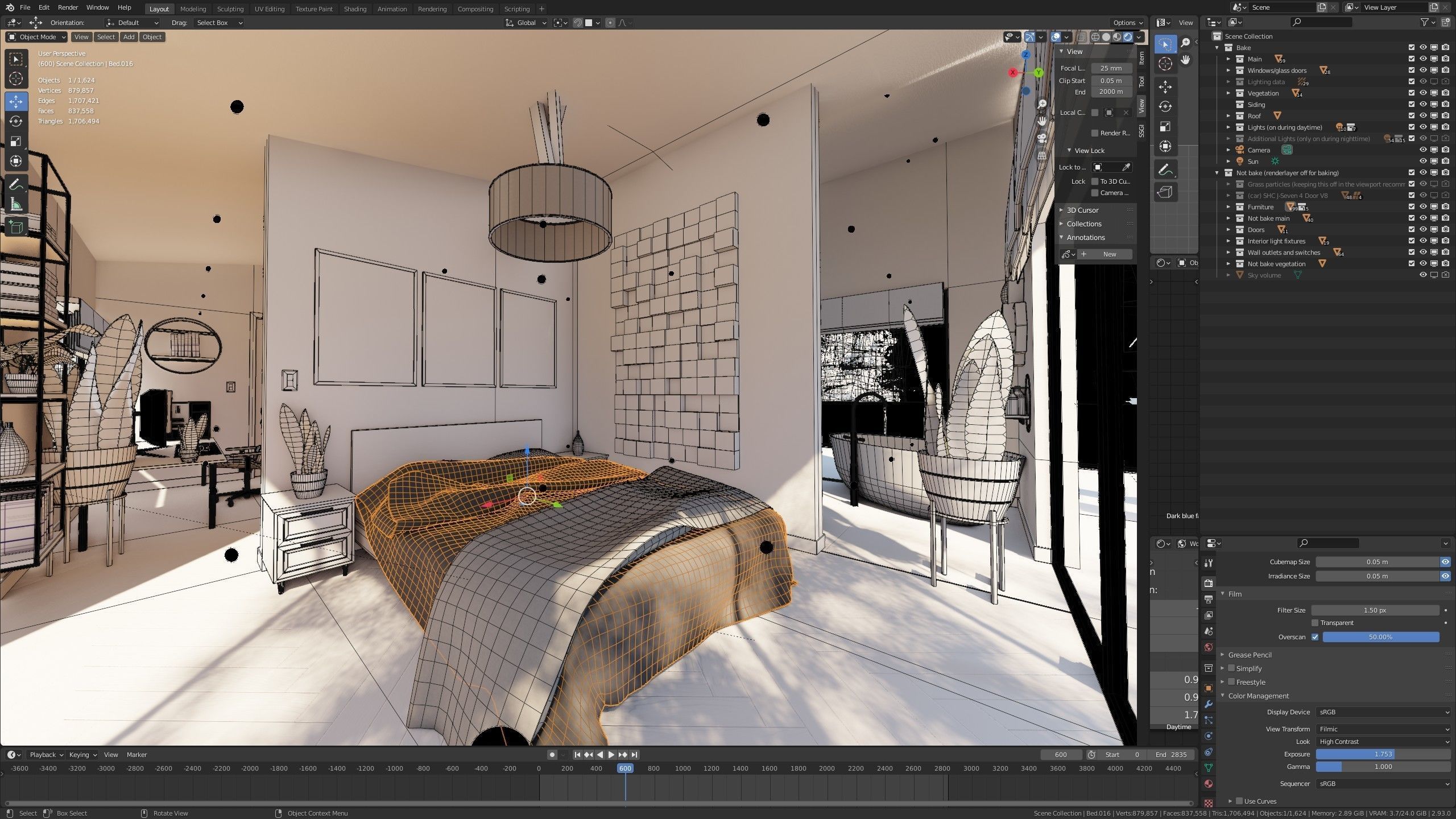The image size is (1456, 819).
Task: Switch perspective/orthographic grid icon in the viewport
Action: click(x=1042, y=155)
